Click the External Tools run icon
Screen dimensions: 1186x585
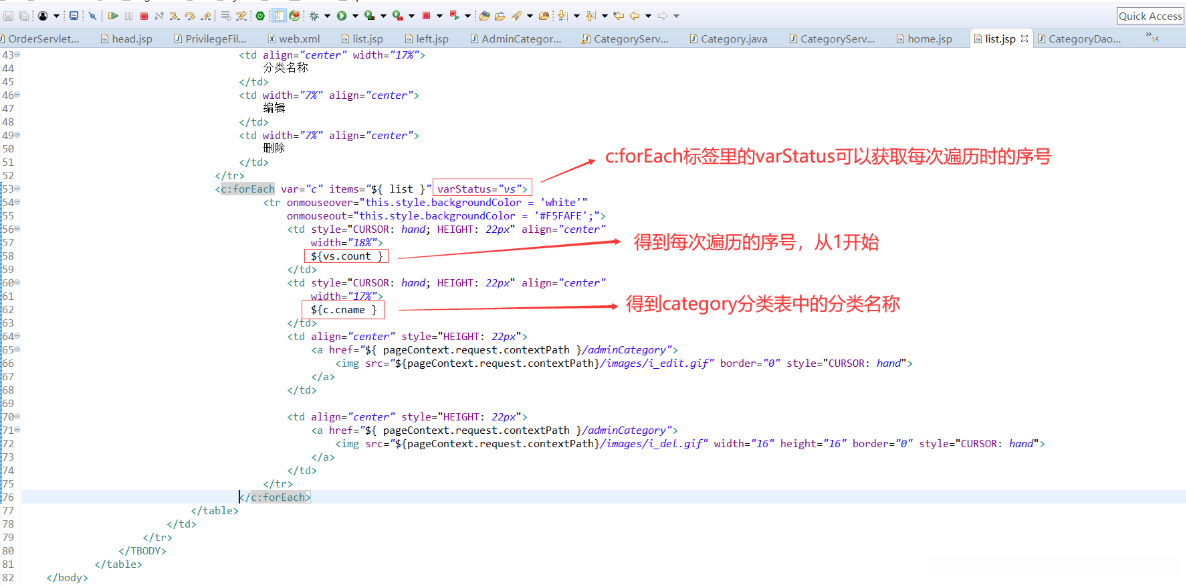pyautogui.click(x=398, y=16)
